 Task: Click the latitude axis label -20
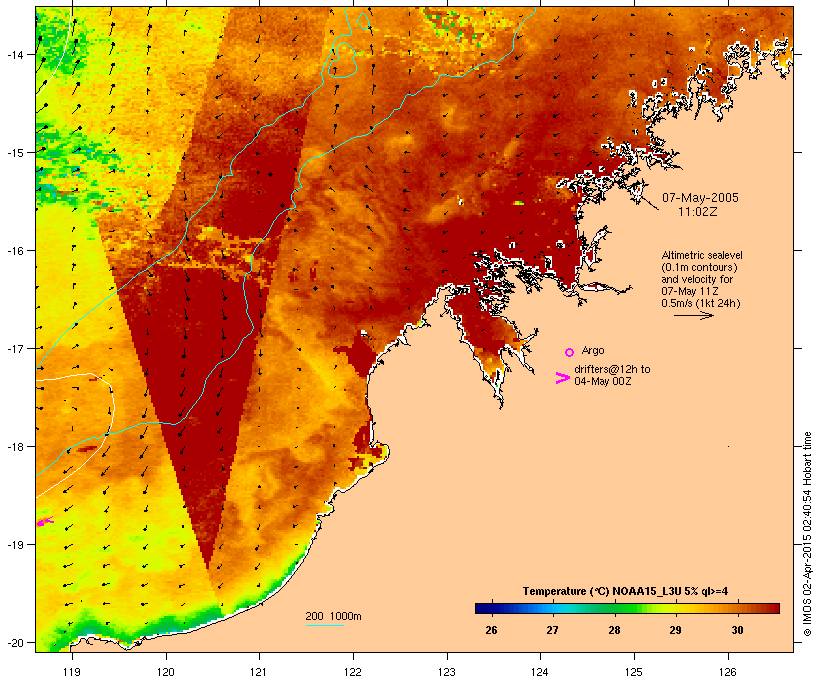(x=15, y=643)
